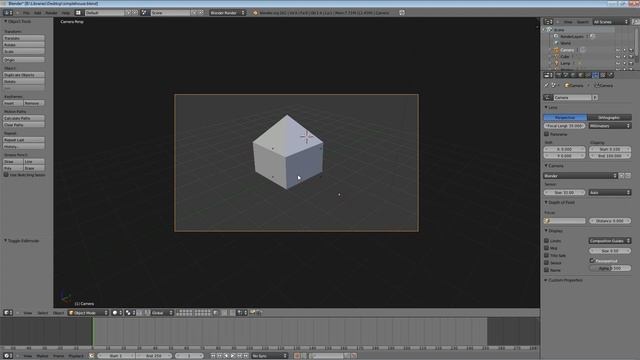Open the Properties editor type selector icon
640x360 pixels.
click(x=548, y=75)
